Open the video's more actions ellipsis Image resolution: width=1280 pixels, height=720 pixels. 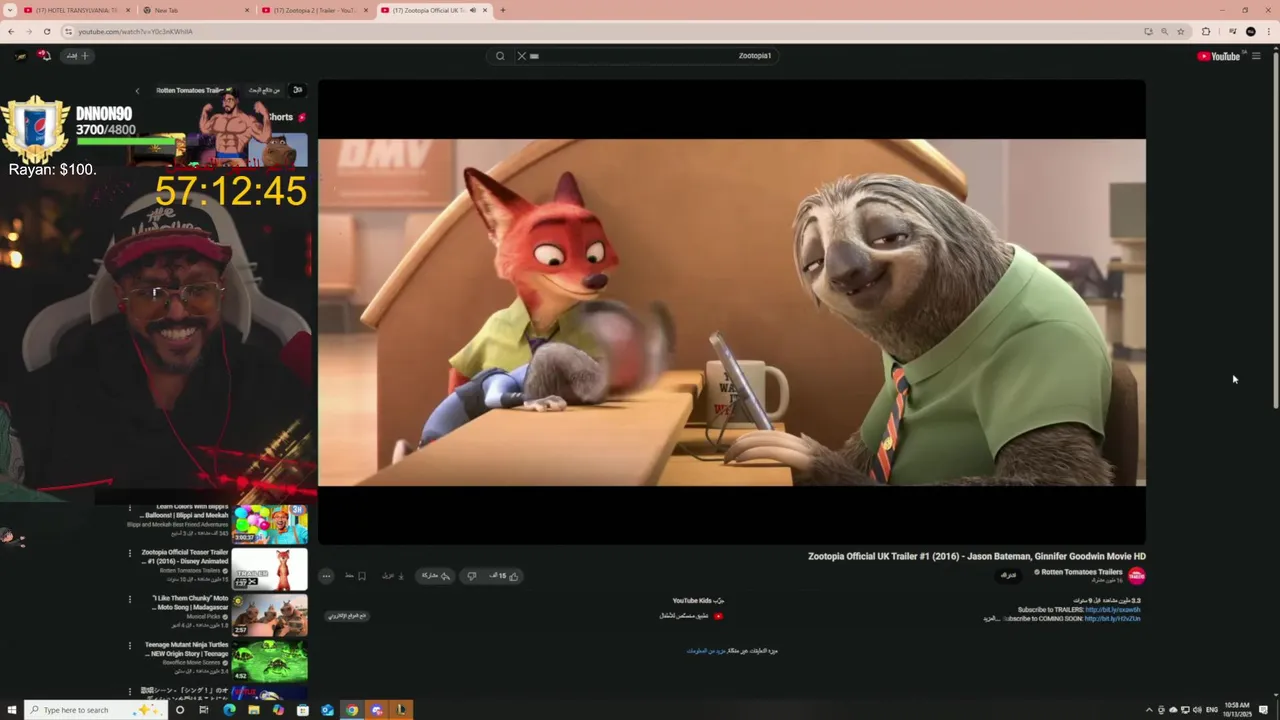pos(326,576)
